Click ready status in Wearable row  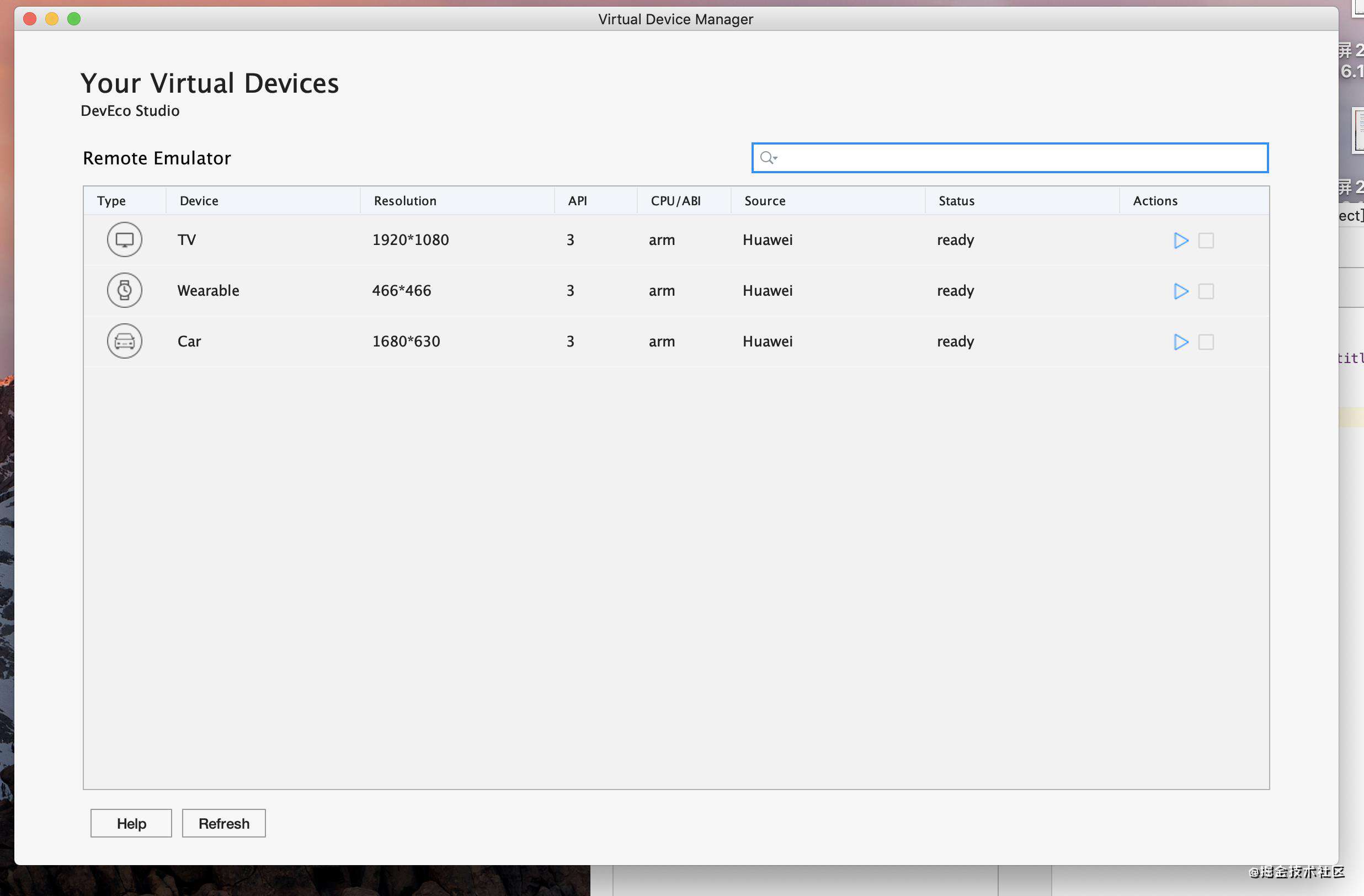[955, 291]
